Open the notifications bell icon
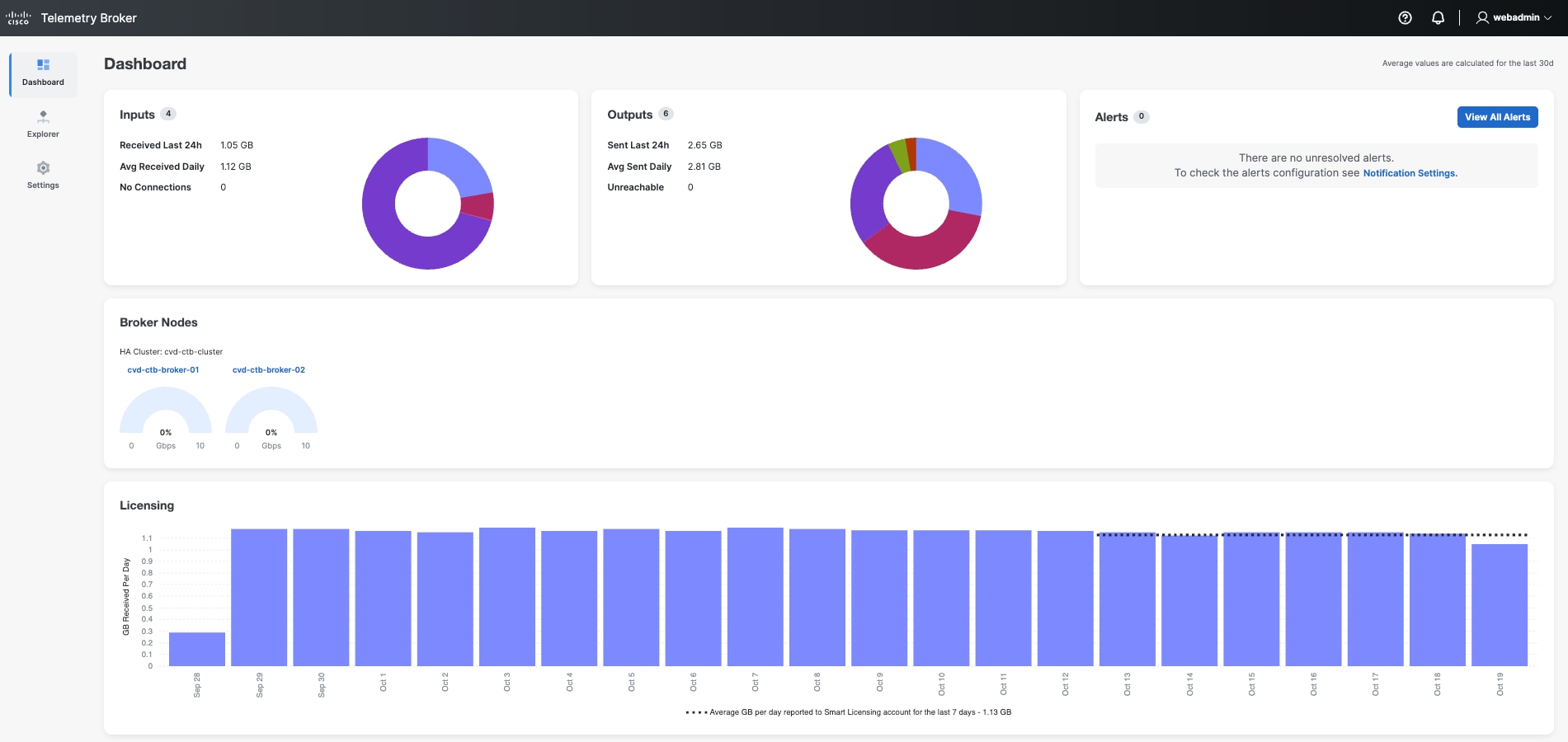The image size is (1568, 742). click(x=1438, y=17)
